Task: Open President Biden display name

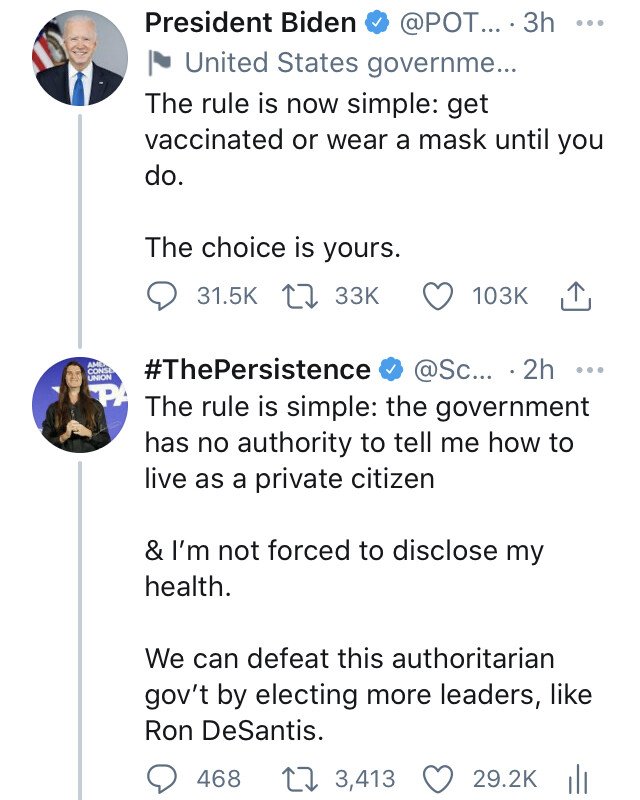Action: tap(250, 23)
